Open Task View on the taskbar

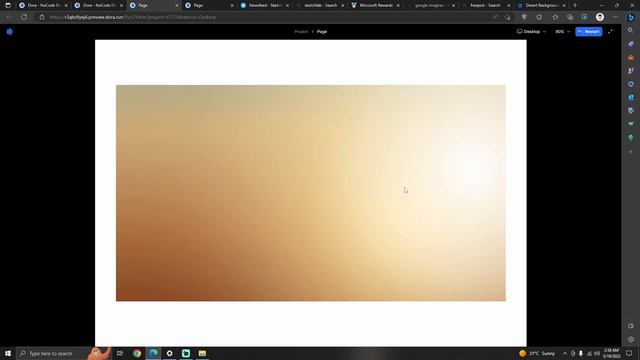120,353
